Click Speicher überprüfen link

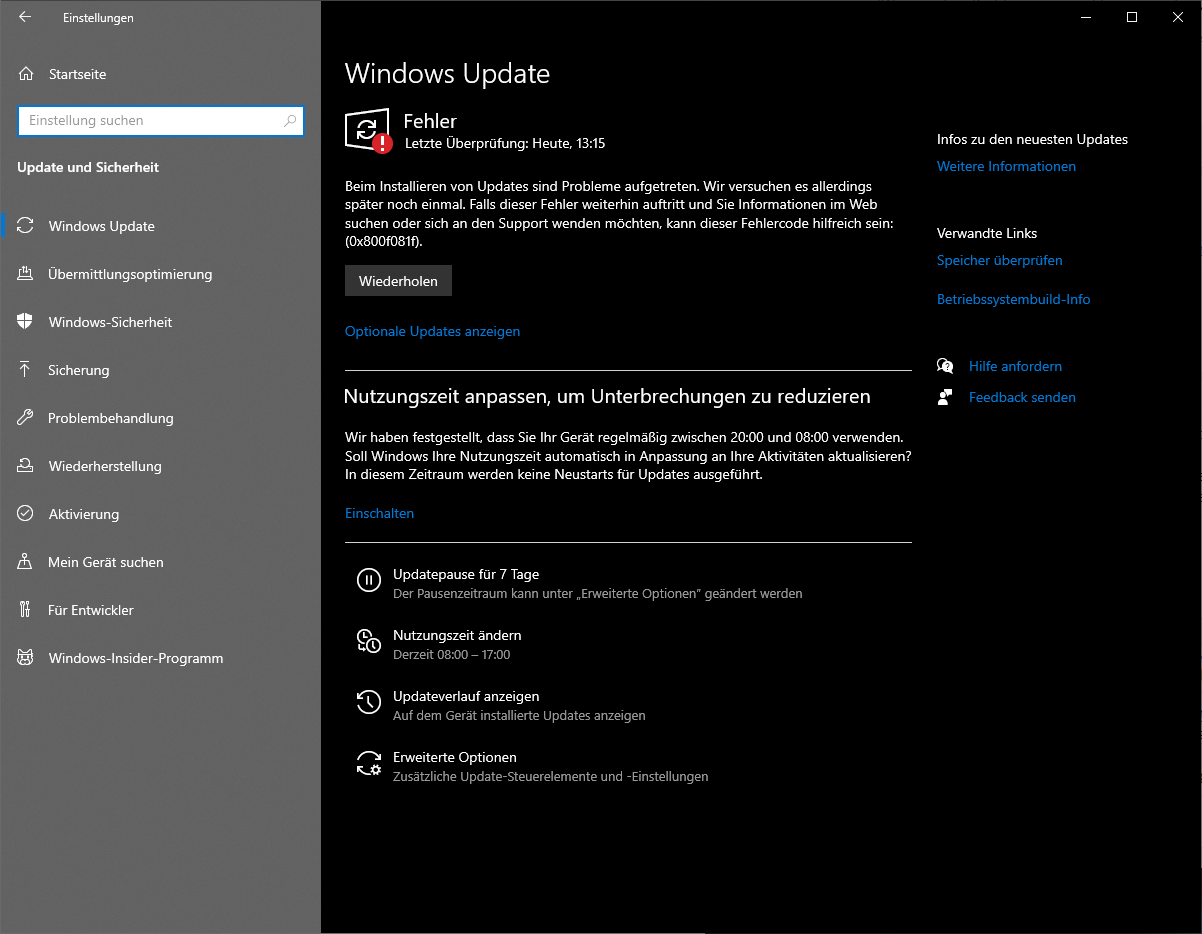pyautogui.click(x=999, y=260)
